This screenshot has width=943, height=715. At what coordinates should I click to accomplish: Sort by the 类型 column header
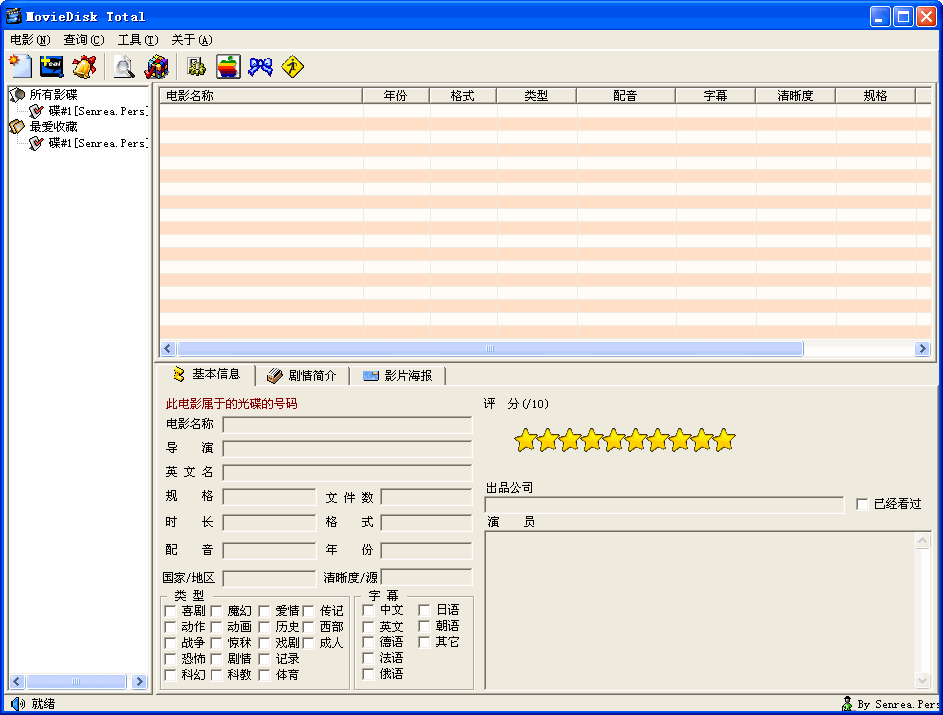536,96
